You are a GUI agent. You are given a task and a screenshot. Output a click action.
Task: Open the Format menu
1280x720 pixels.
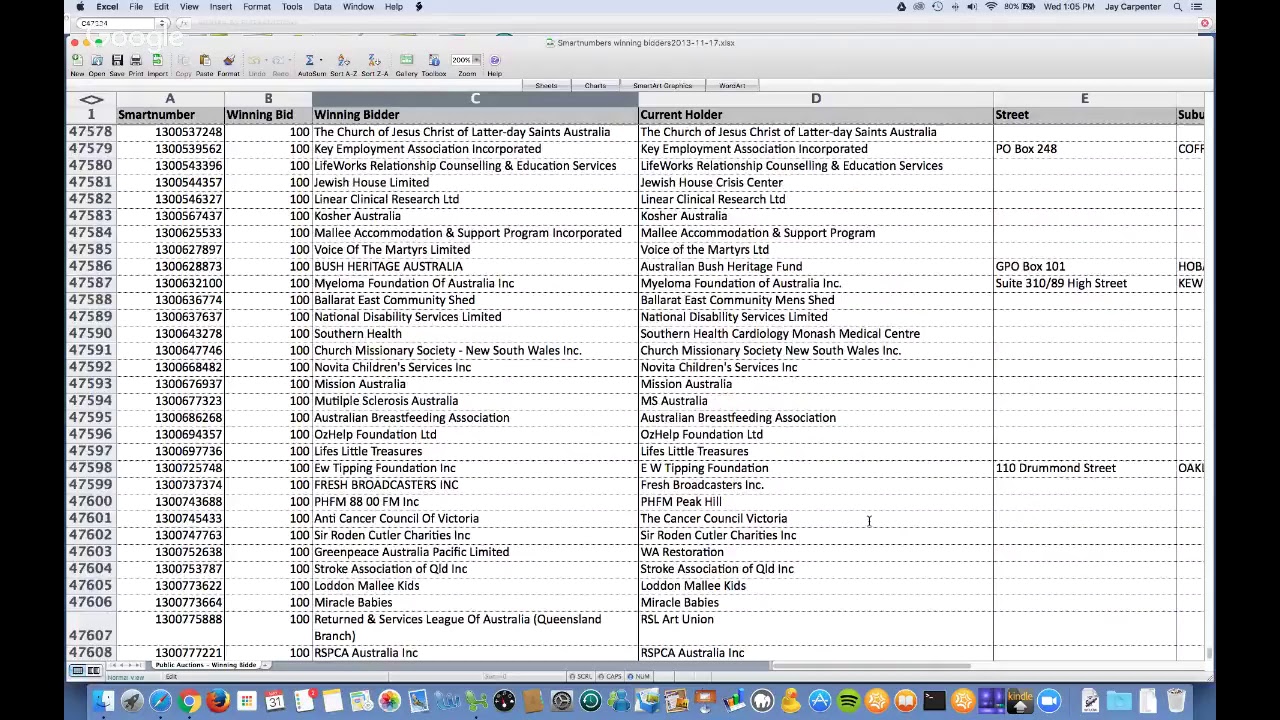click(256, 7)
